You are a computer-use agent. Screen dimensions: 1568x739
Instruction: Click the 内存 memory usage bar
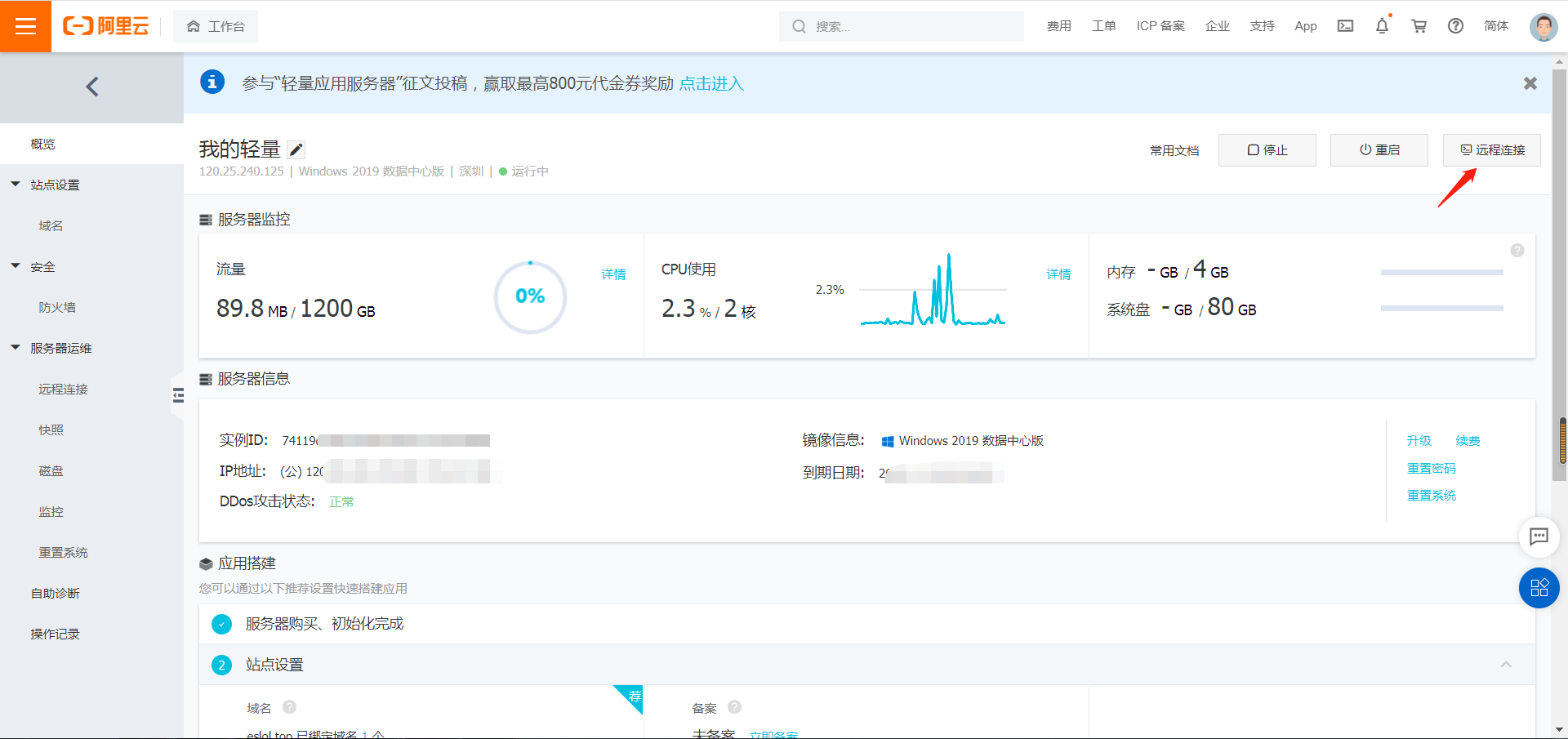point(1441,272)
